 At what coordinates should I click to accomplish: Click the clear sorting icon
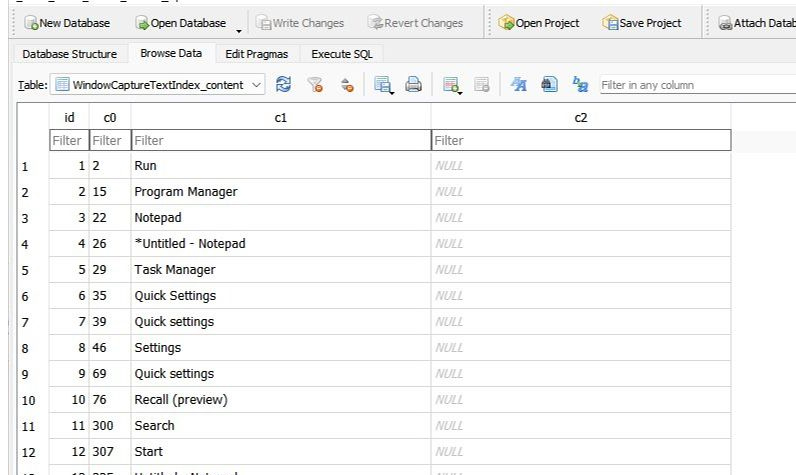pyautogui.click(x=346, y=85)
